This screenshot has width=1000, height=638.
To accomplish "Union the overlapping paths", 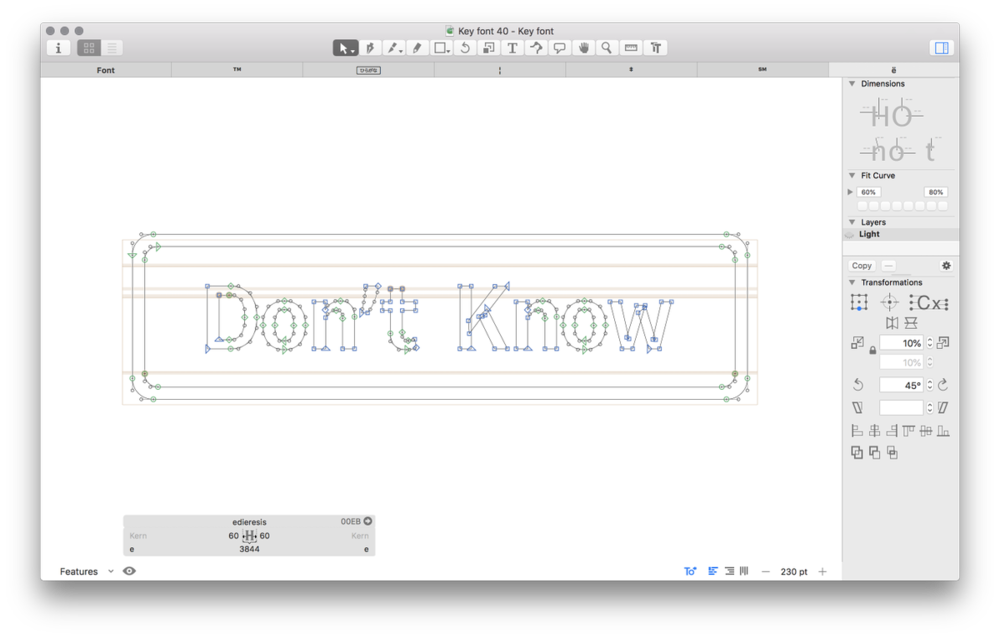I will 857,453.
